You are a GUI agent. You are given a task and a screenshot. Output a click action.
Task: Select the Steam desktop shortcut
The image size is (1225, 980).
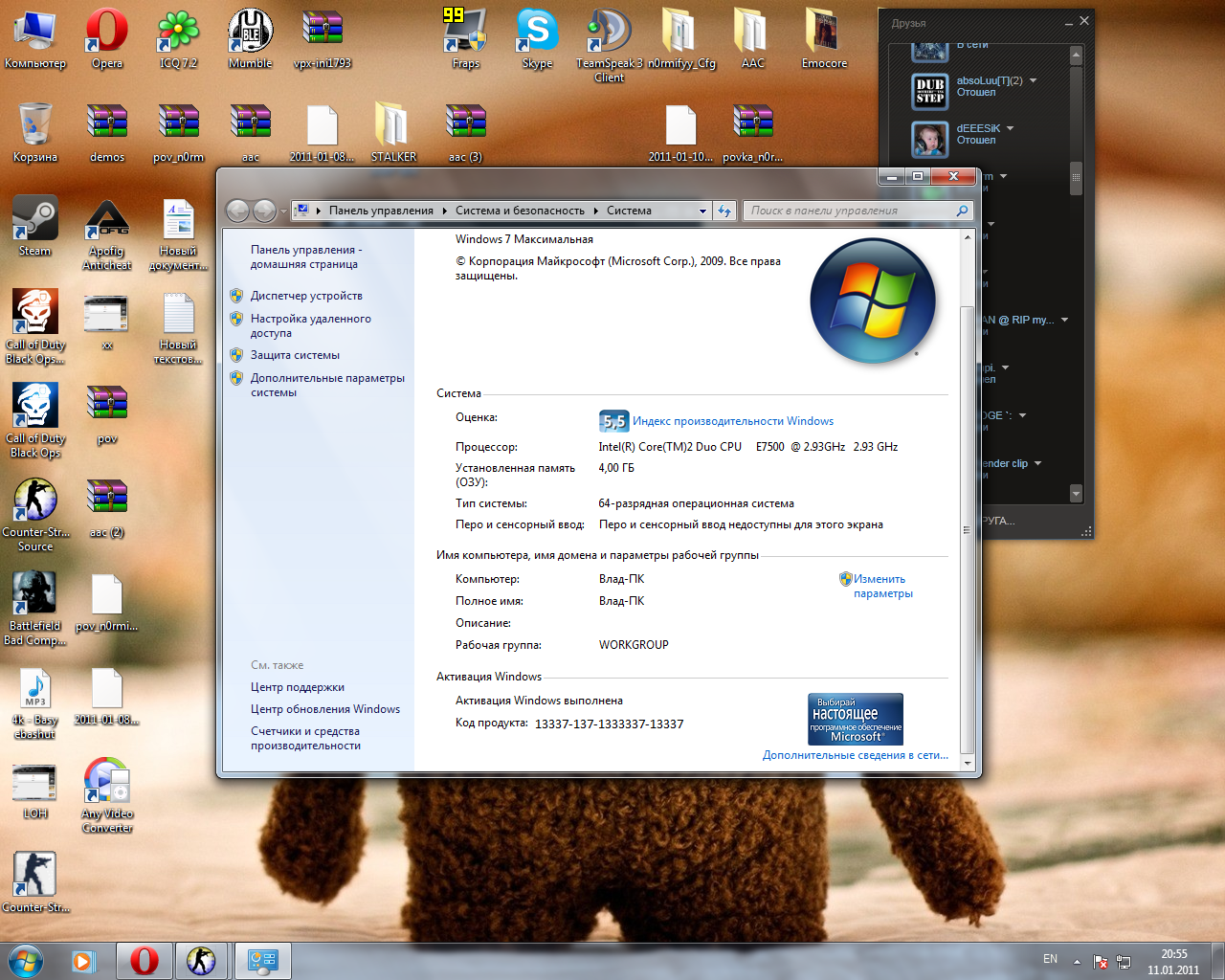[35, 226]
